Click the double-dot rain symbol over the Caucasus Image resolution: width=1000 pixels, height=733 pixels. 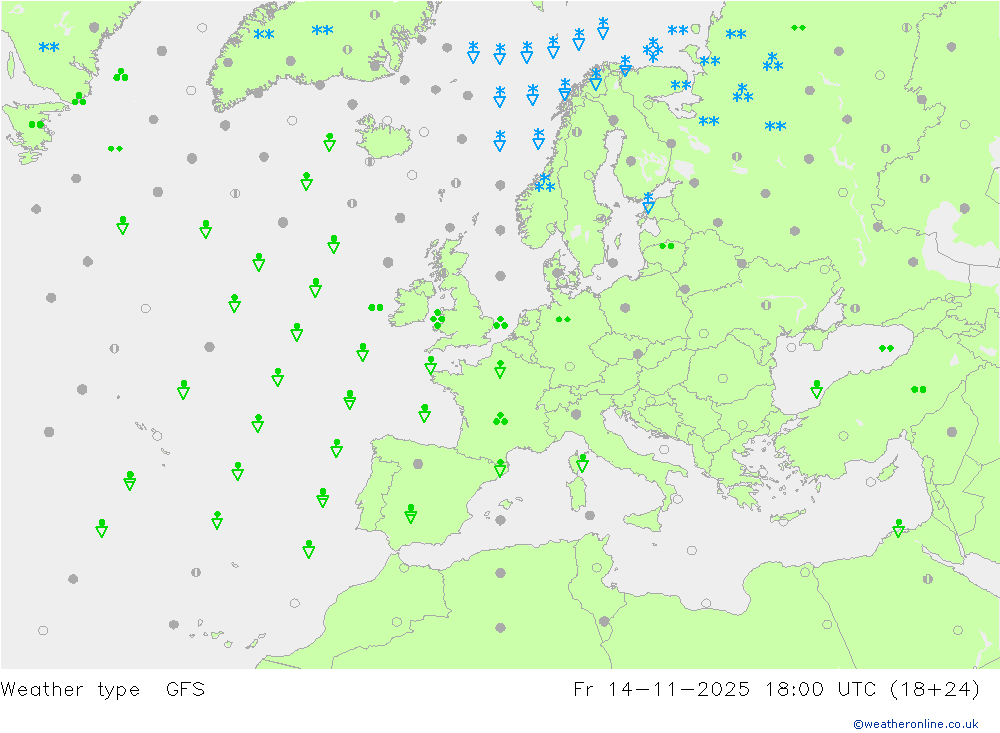tap(918, 389)
